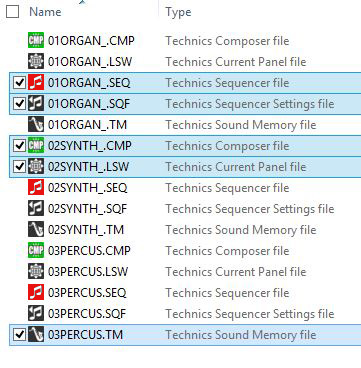The image size is (361, 368).
Task: Uncheck the 01ORGAN_.SEQ checkbox
Action: (19, 83)
